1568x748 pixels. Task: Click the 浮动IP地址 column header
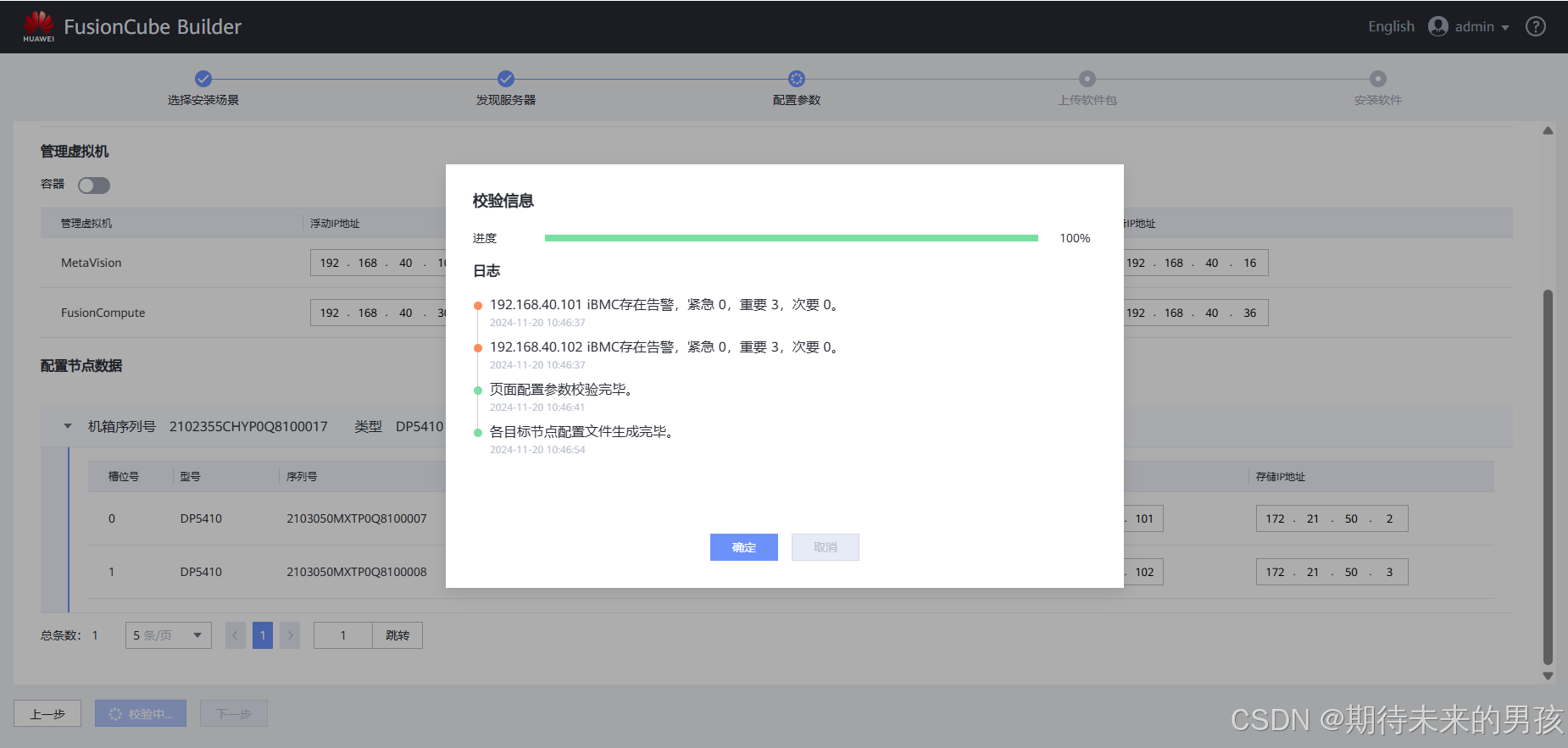point(335,224)
